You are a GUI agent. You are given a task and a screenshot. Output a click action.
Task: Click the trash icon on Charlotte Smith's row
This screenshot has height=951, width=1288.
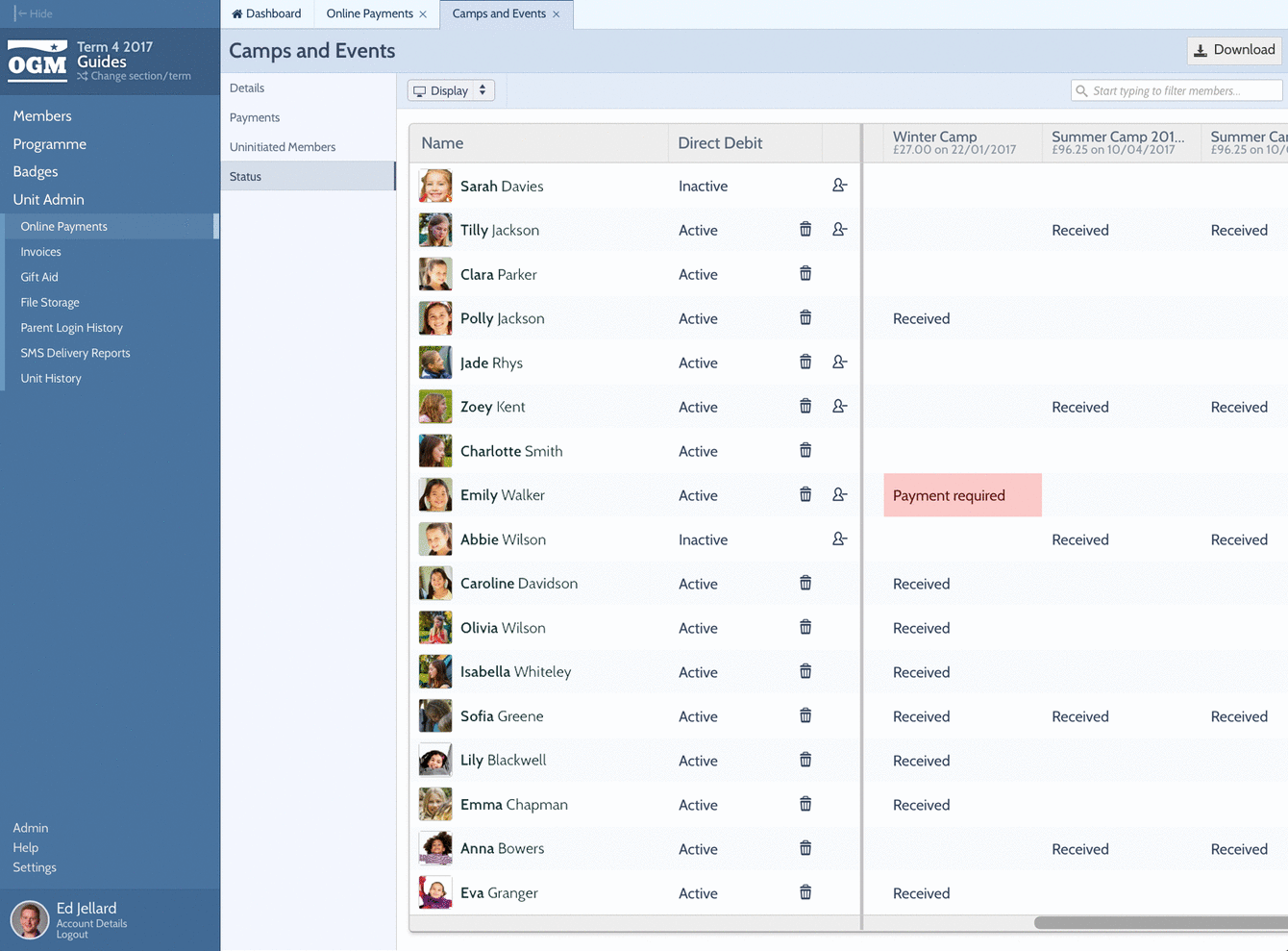tap(805, 449)
